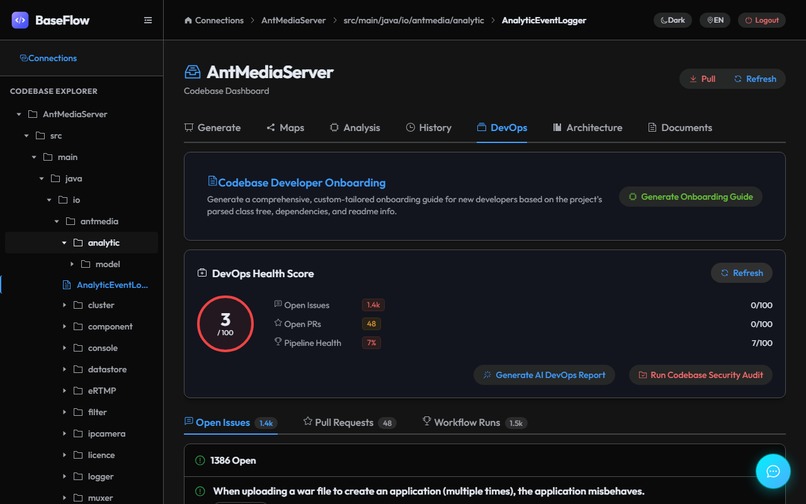Click the top Refresh button beside Pull

[755, 79]
